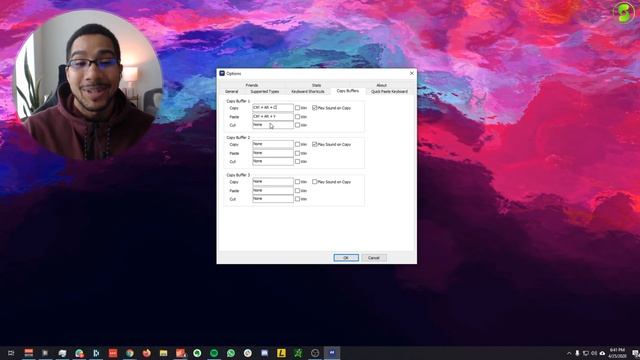Enable Win for Copy Buffer 1 Copy
Image resolution: width=640 pixels, height=360 pixels.
298,108
